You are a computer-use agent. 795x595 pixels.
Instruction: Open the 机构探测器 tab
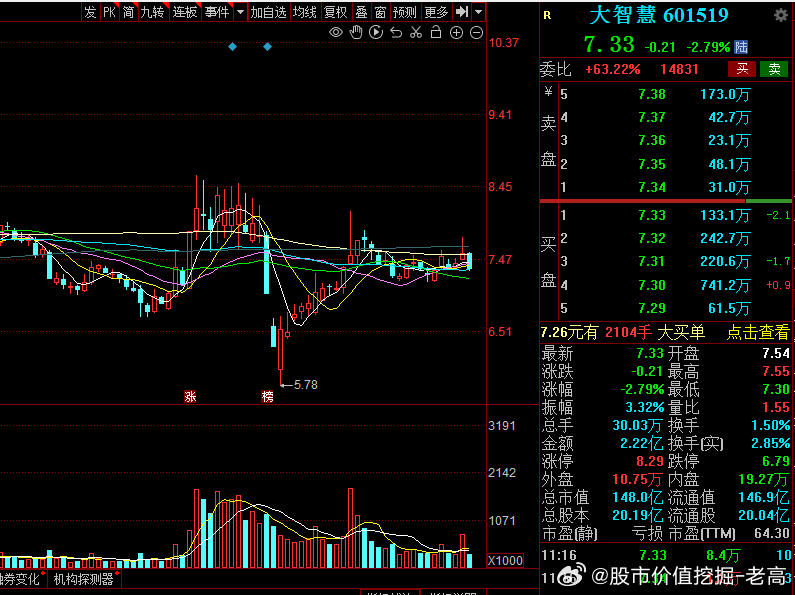[84, 579]
